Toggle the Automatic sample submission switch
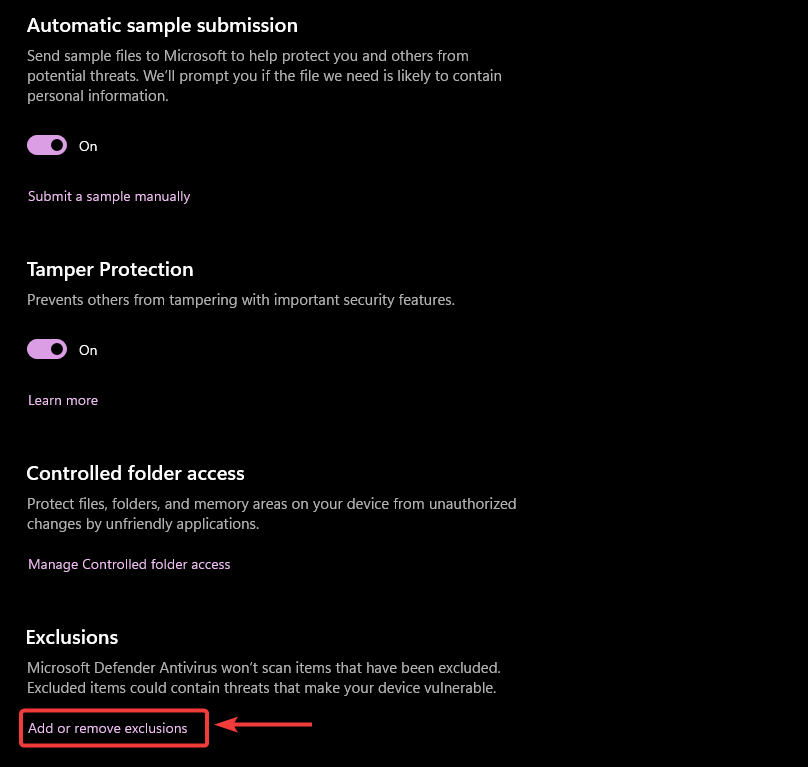The image size is (808, 767). pyautogui.click(x=47, y=146)
